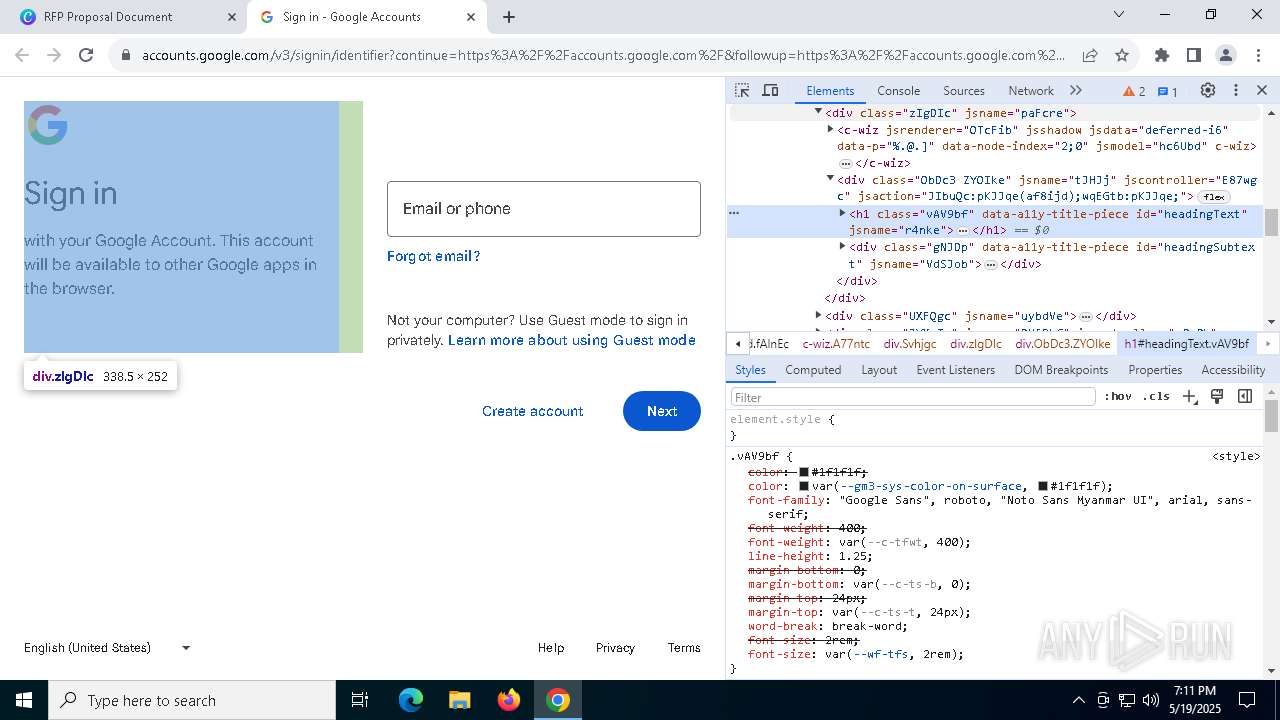Add a new style rule plus icon
The width and height of the screenshot is (1280, 720).
tap(1190, 396)
